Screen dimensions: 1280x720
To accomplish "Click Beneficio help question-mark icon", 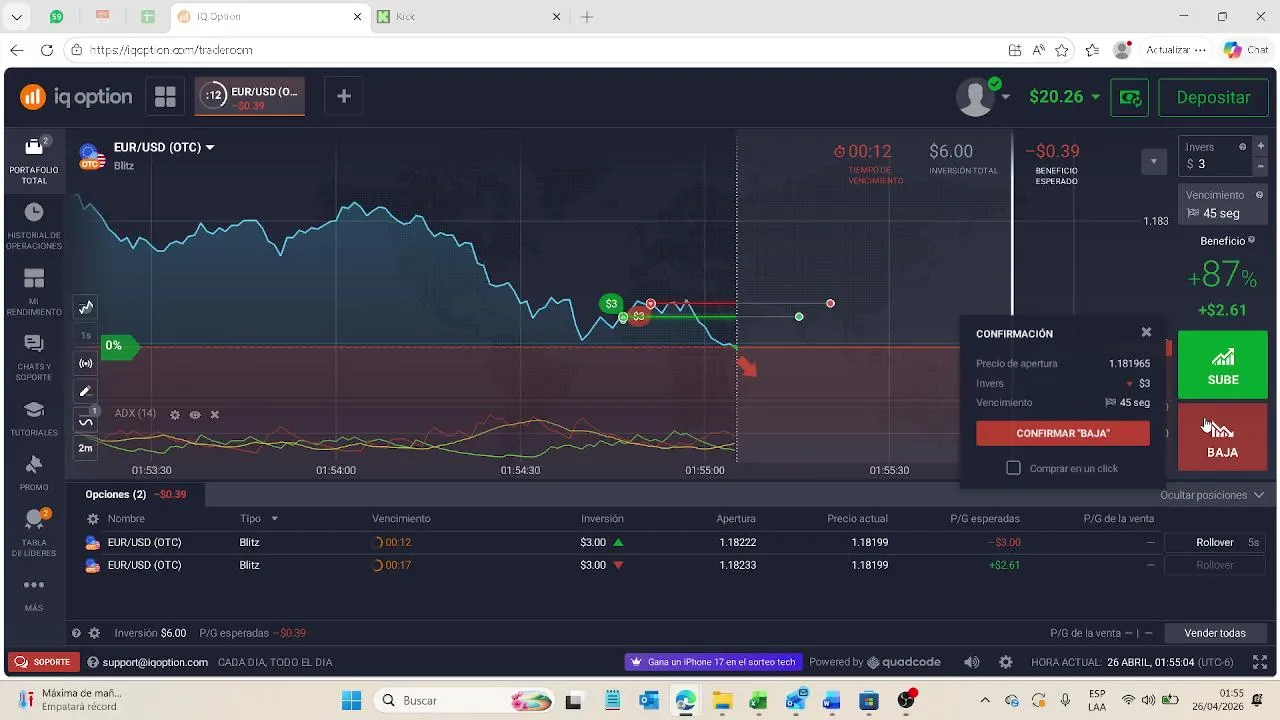I will click(1251, 241).
